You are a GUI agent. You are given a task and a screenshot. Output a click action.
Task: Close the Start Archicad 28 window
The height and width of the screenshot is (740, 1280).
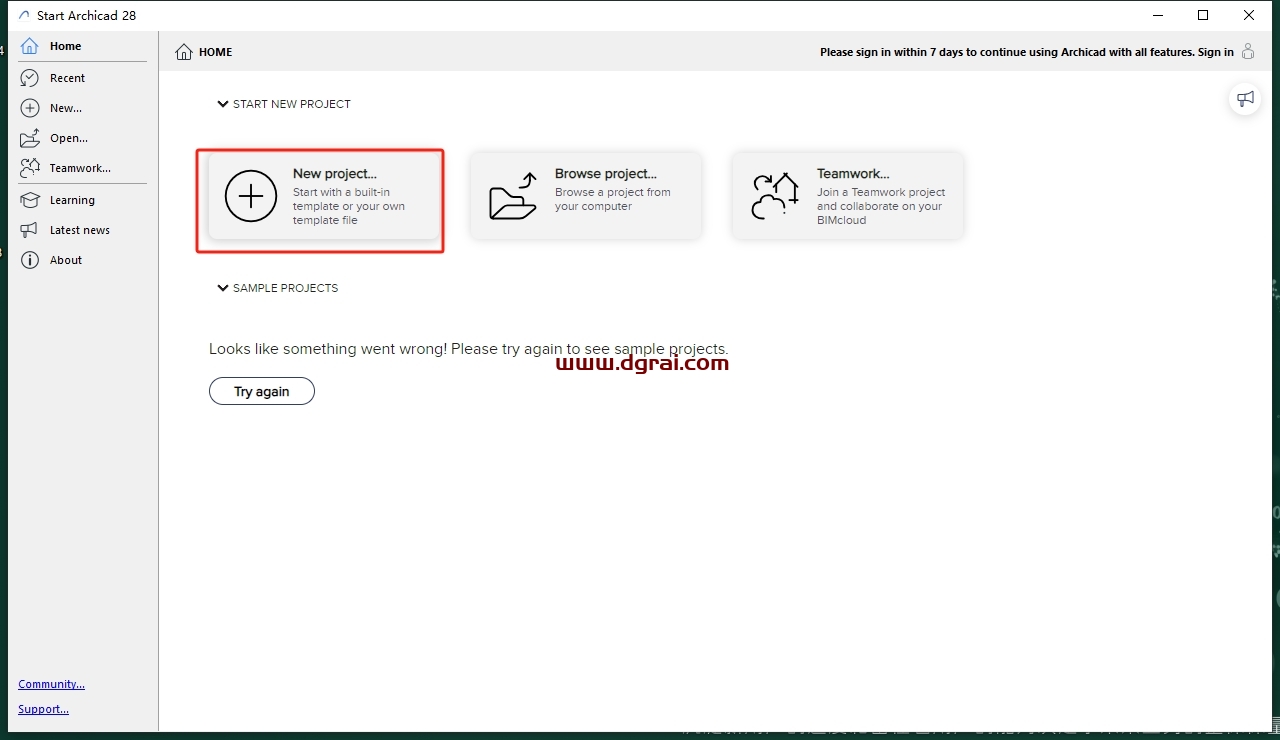pyautogui.click(x=1249, y=15)
